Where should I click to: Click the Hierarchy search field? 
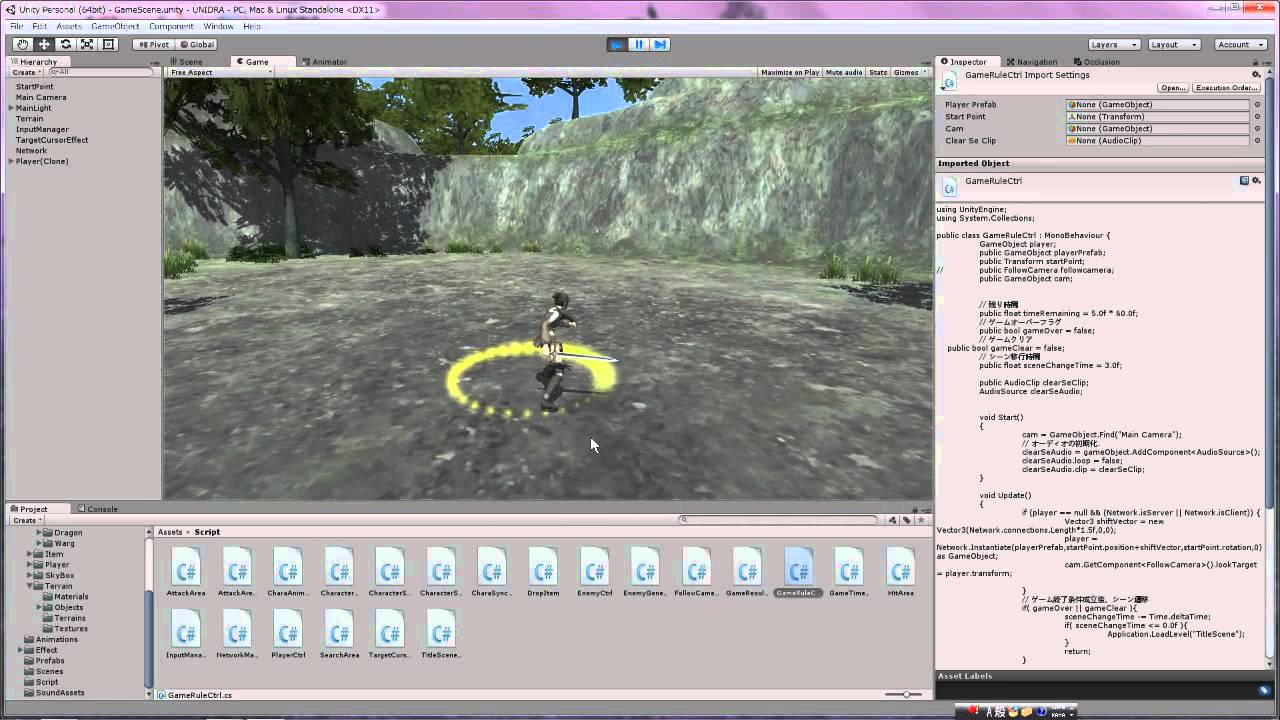click(x=100, y=72)
